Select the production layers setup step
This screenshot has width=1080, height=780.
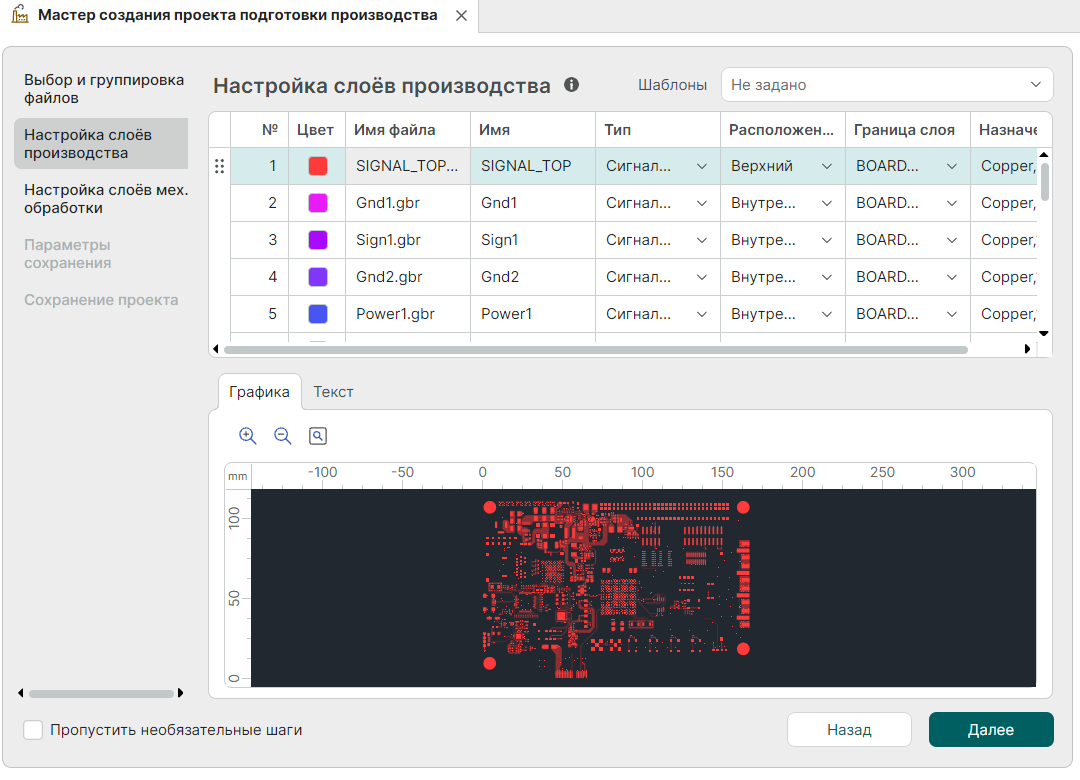[x=101, y=143]
